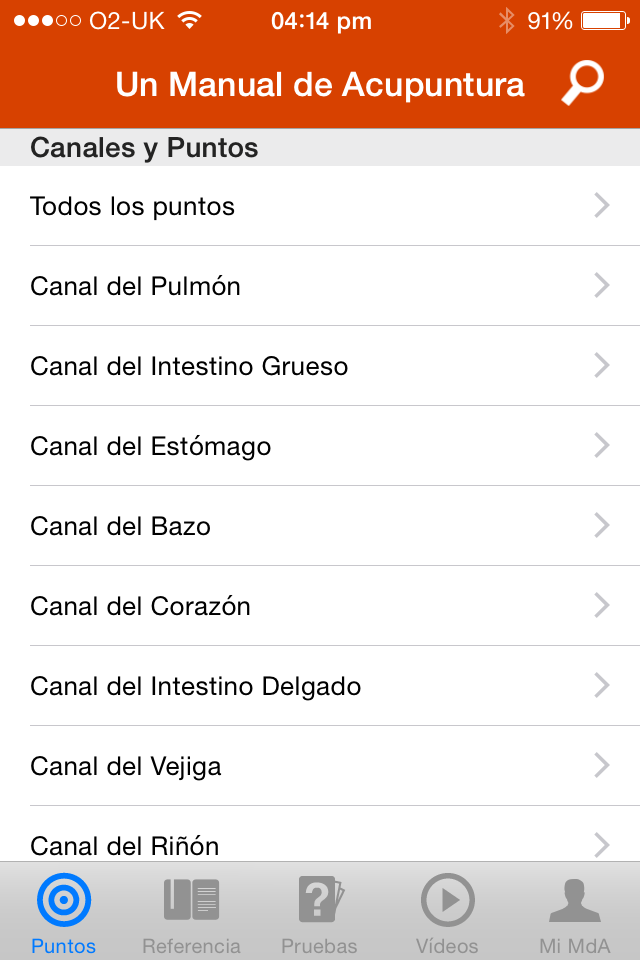This screenshot has width=640, height=960.
Task: Open Canal del Corazón entry
Action: tap(320, 606)
